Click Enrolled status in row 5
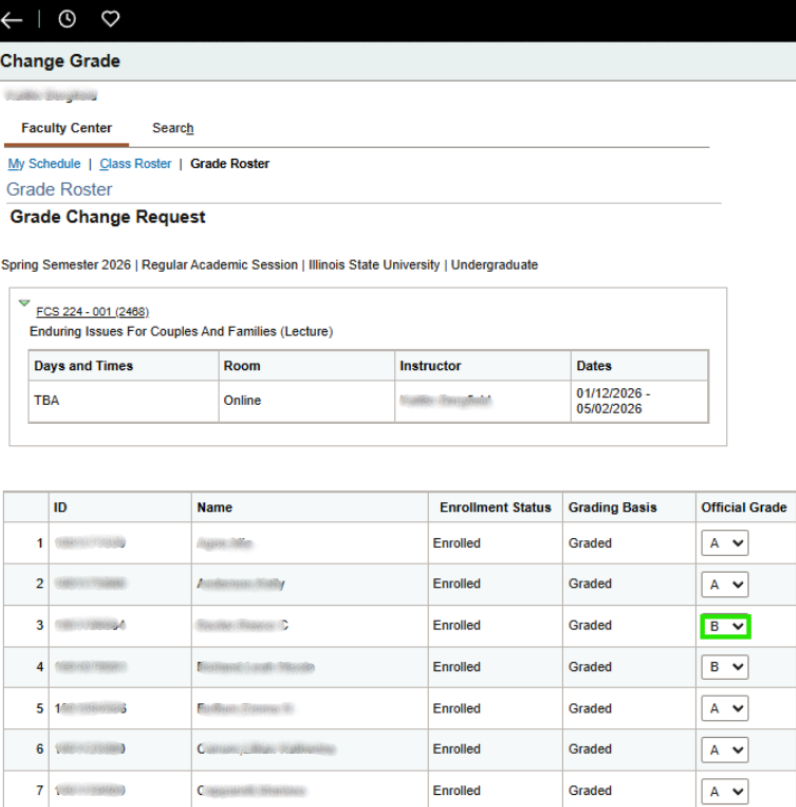This screenshot has height=807, width=796. point(456,709)
